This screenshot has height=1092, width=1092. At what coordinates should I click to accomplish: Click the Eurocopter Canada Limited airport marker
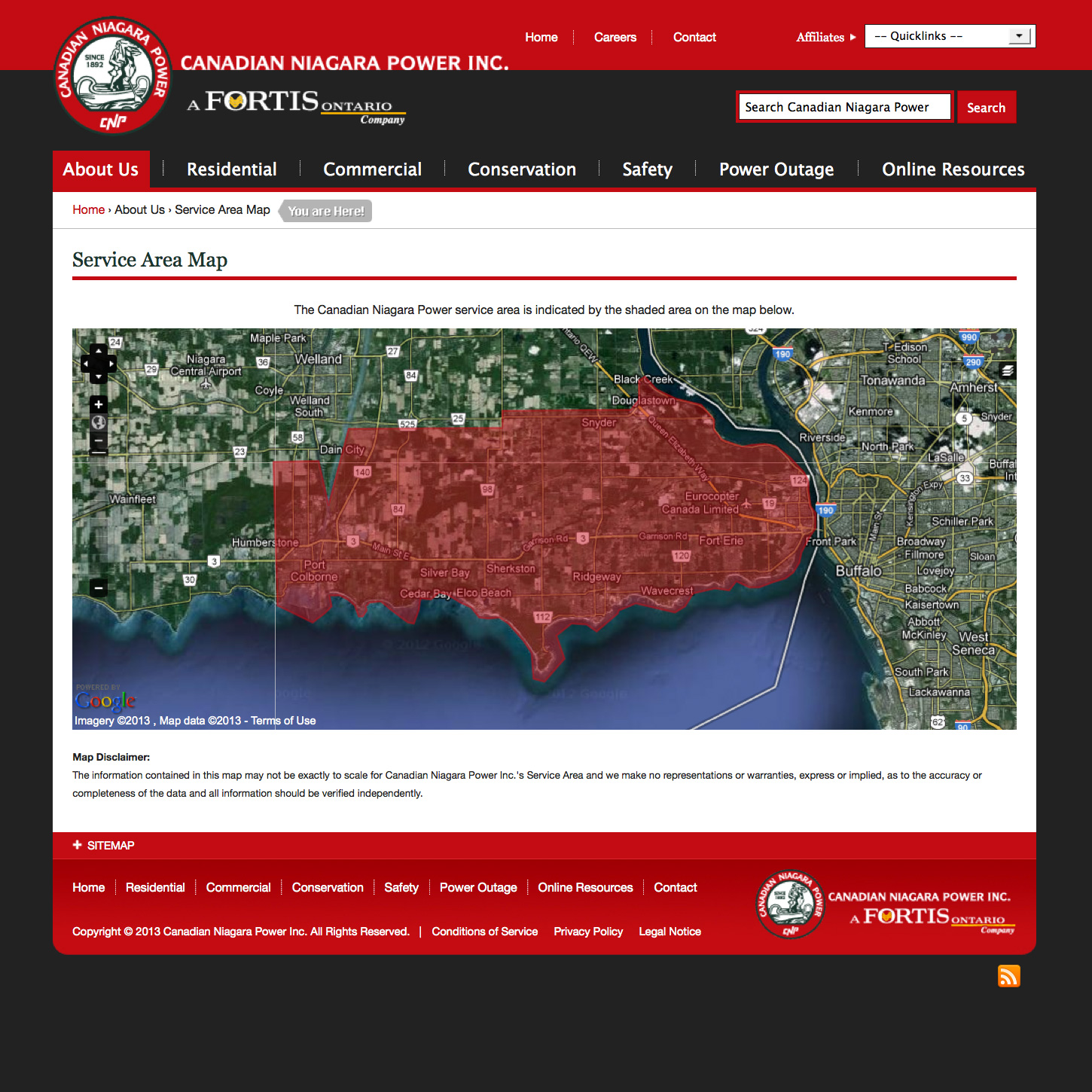[x=746, y=504]
